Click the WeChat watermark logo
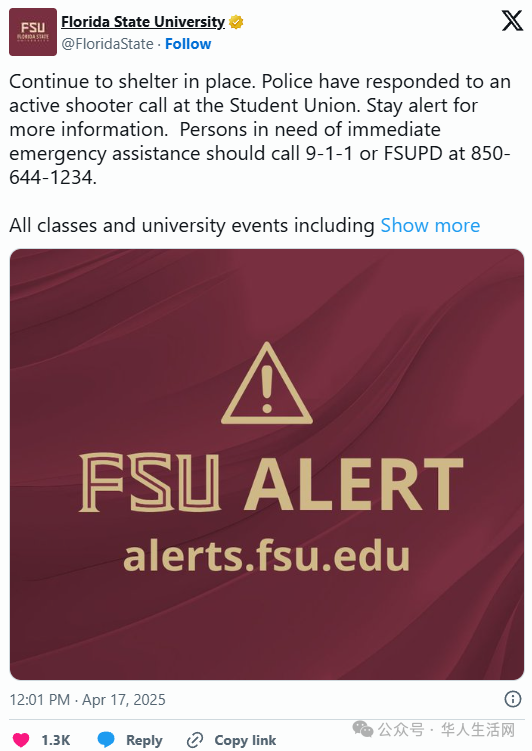Image resolution: width=532 pixels, height=751 pixels. click(x=362, y=730)
